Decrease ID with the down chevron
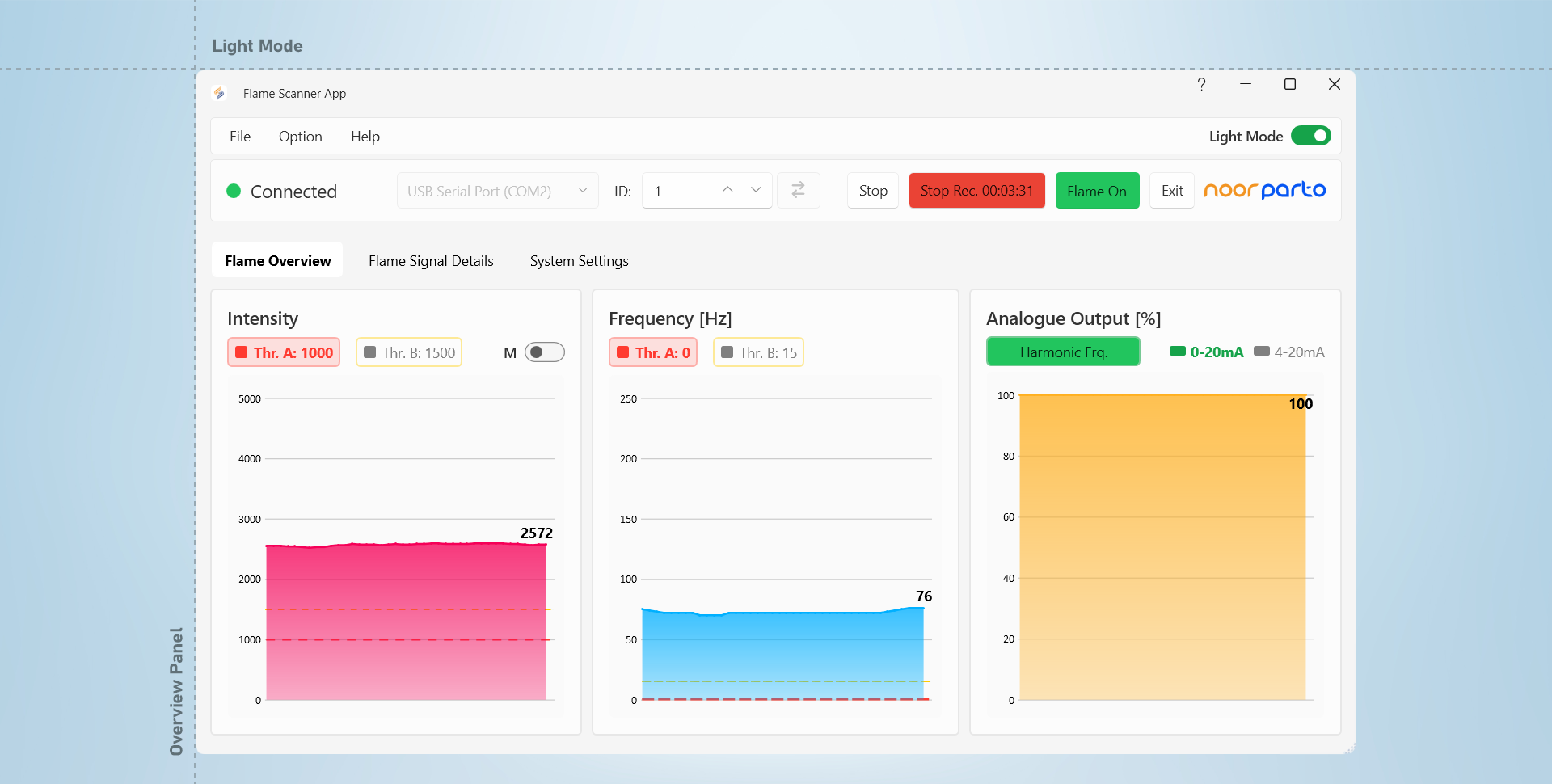This screenshot has height=784, width=1552. (x=756, y=189)
